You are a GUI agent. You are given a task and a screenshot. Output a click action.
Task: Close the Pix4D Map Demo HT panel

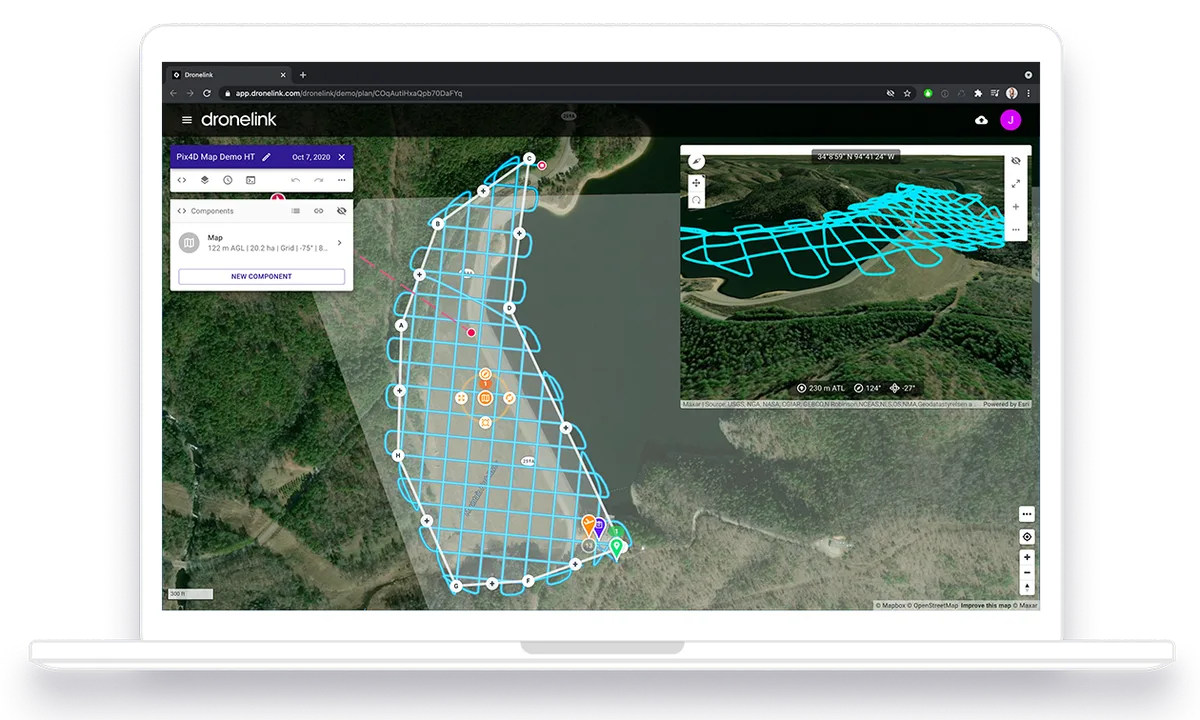pyautogui.click(x=342, y=157)
